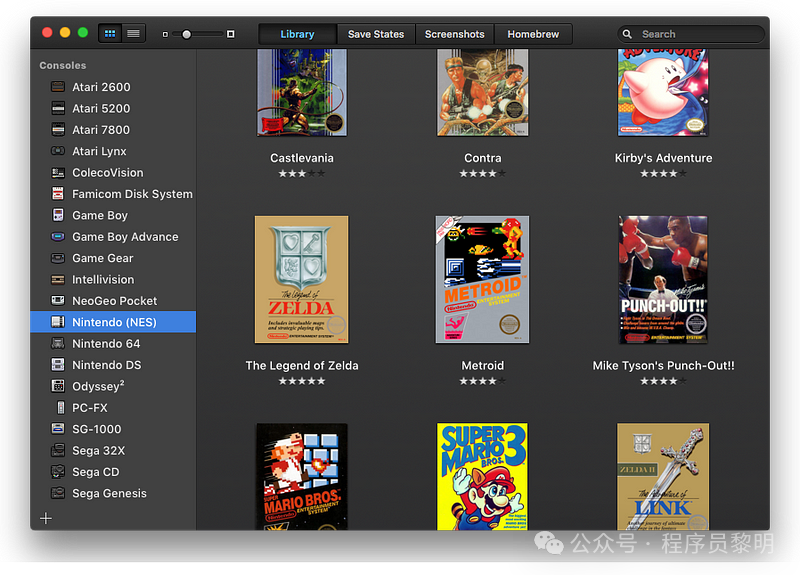Open the Library tab
This screenshot has width=800, height=575.
pyautogui.click(x=297, y=34)
